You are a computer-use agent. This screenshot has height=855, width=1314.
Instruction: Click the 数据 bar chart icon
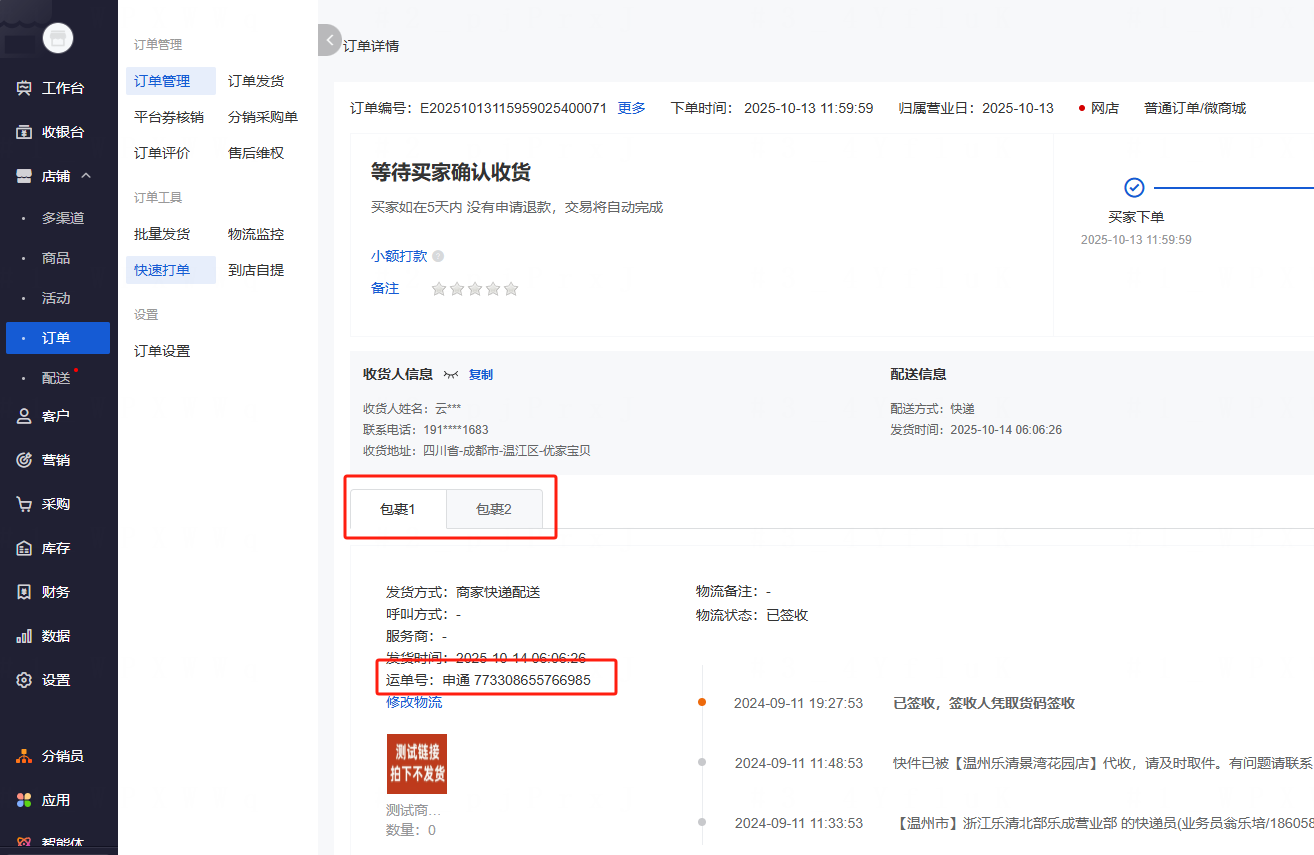[x=25, y=636]
